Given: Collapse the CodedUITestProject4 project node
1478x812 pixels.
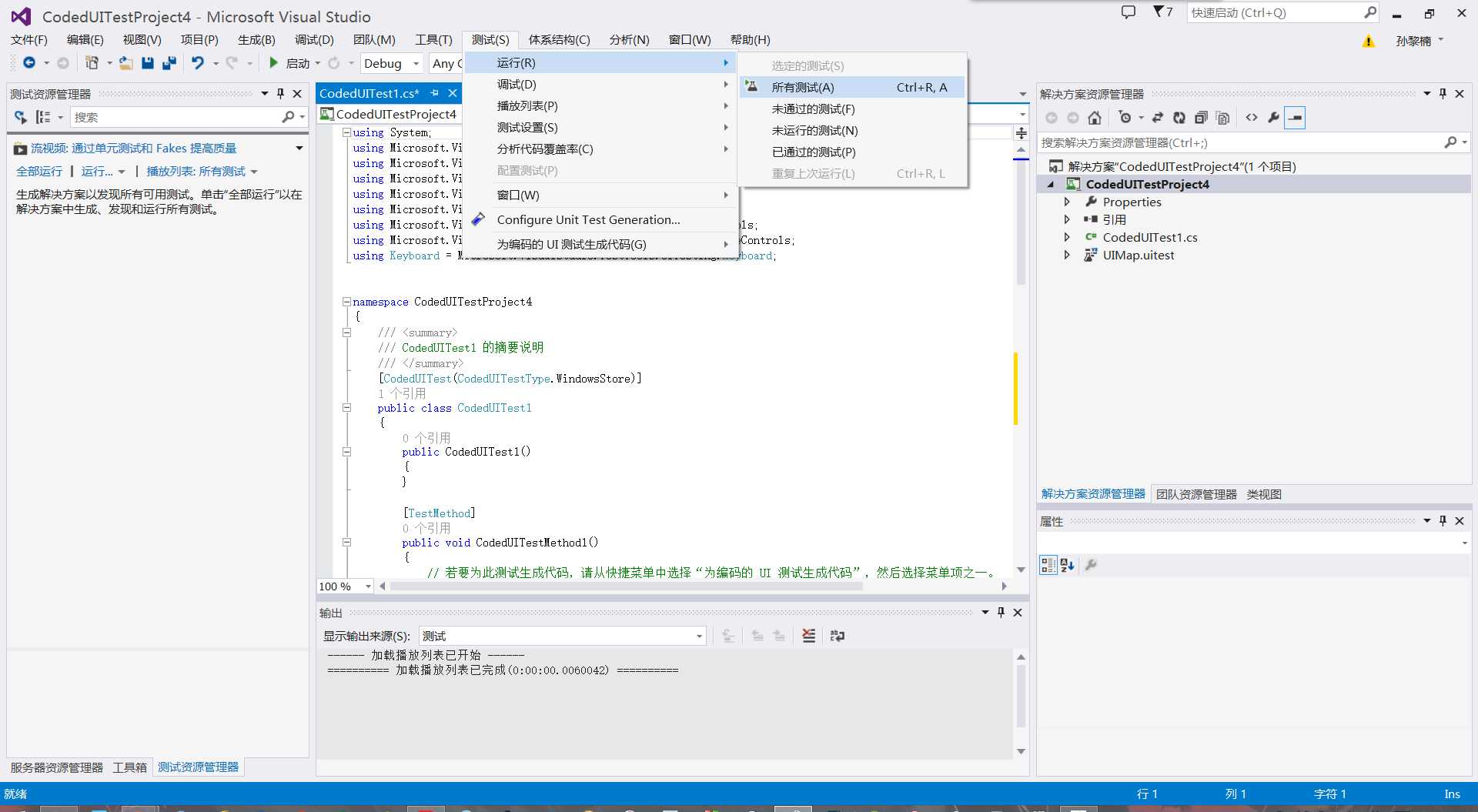Looking at the screenshot, I should point(1051,184).
